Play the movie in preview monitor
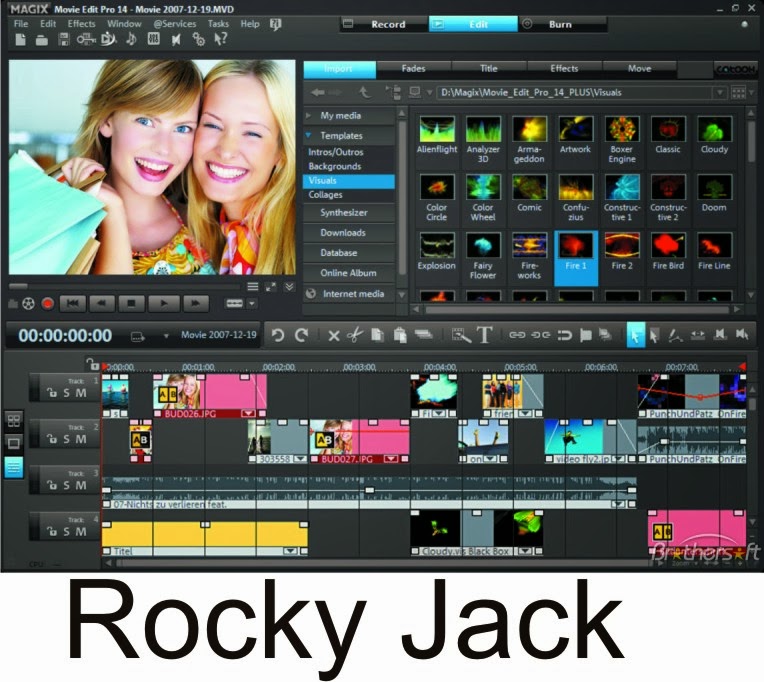The height and width of the screenshot is (682, 764). (163, 303)
